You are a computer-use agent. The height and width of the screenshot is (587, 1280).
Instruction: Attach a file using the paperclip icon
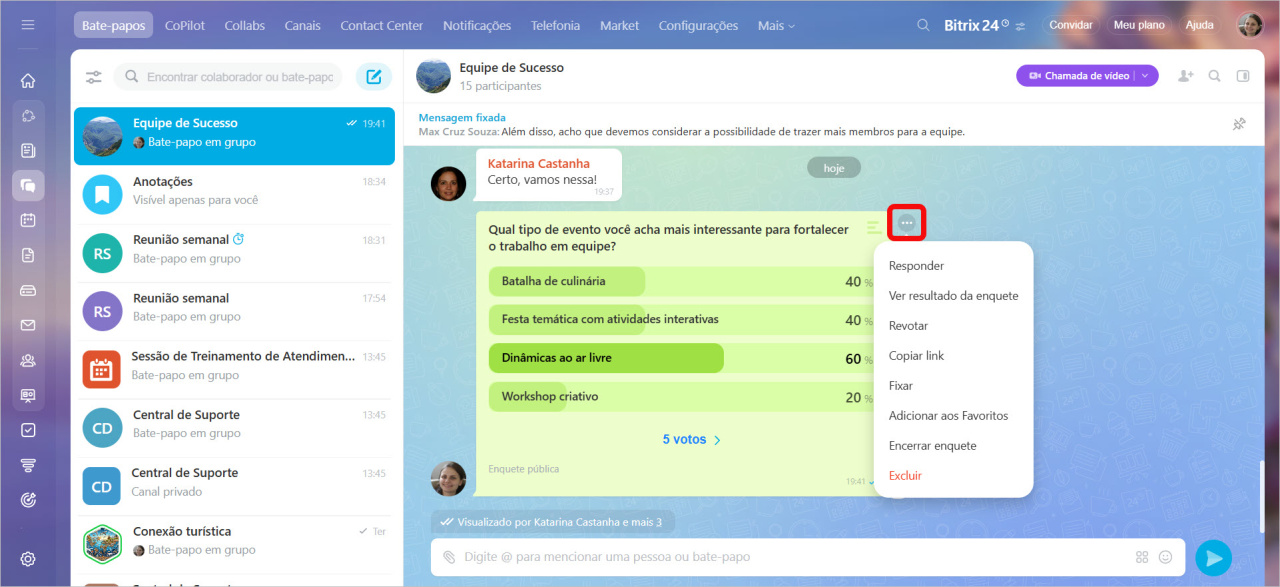pyautogui.click(x=450, y=557)
